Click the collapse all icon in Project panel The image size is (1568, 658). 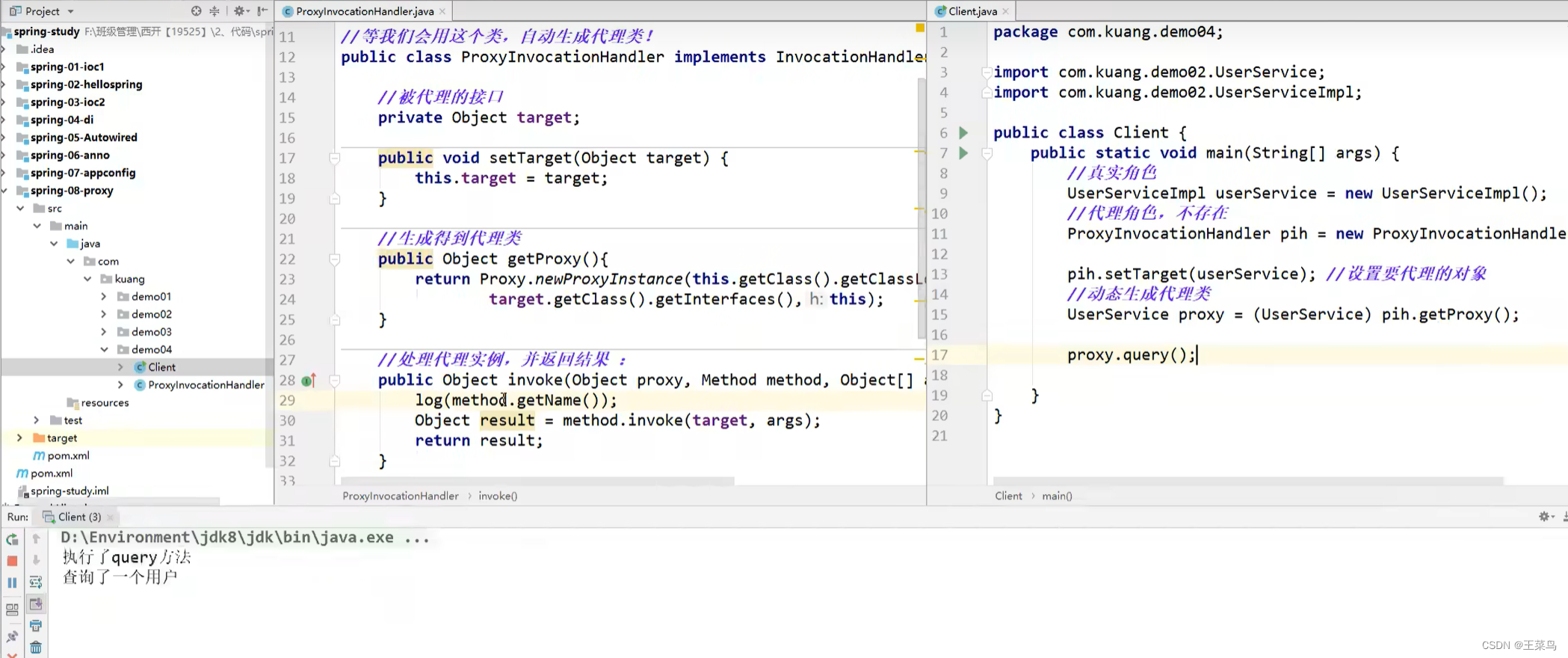pos(214,10)
